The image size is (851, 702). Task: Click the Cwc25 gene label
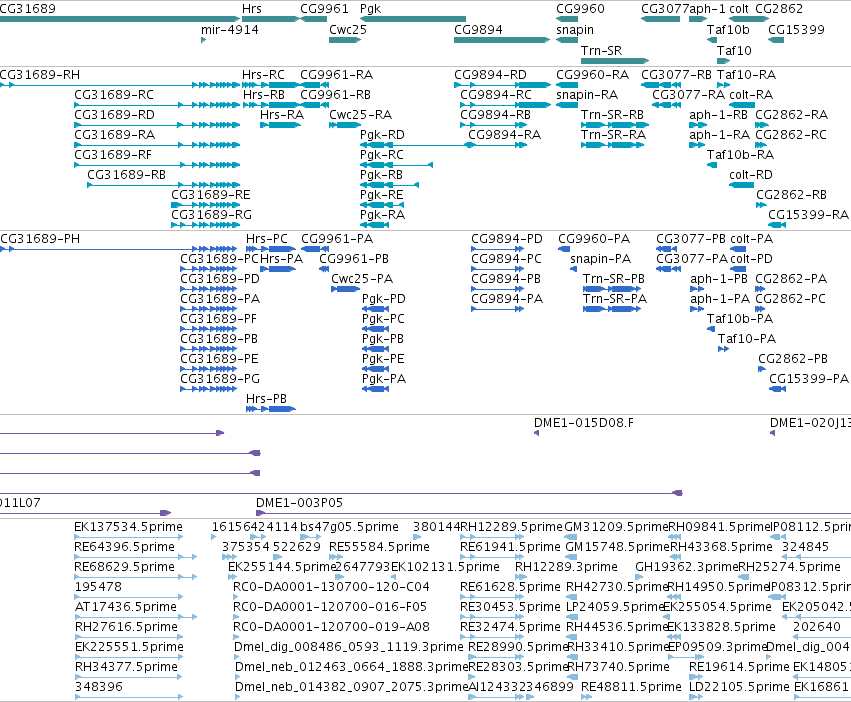(x=348, y=30)
